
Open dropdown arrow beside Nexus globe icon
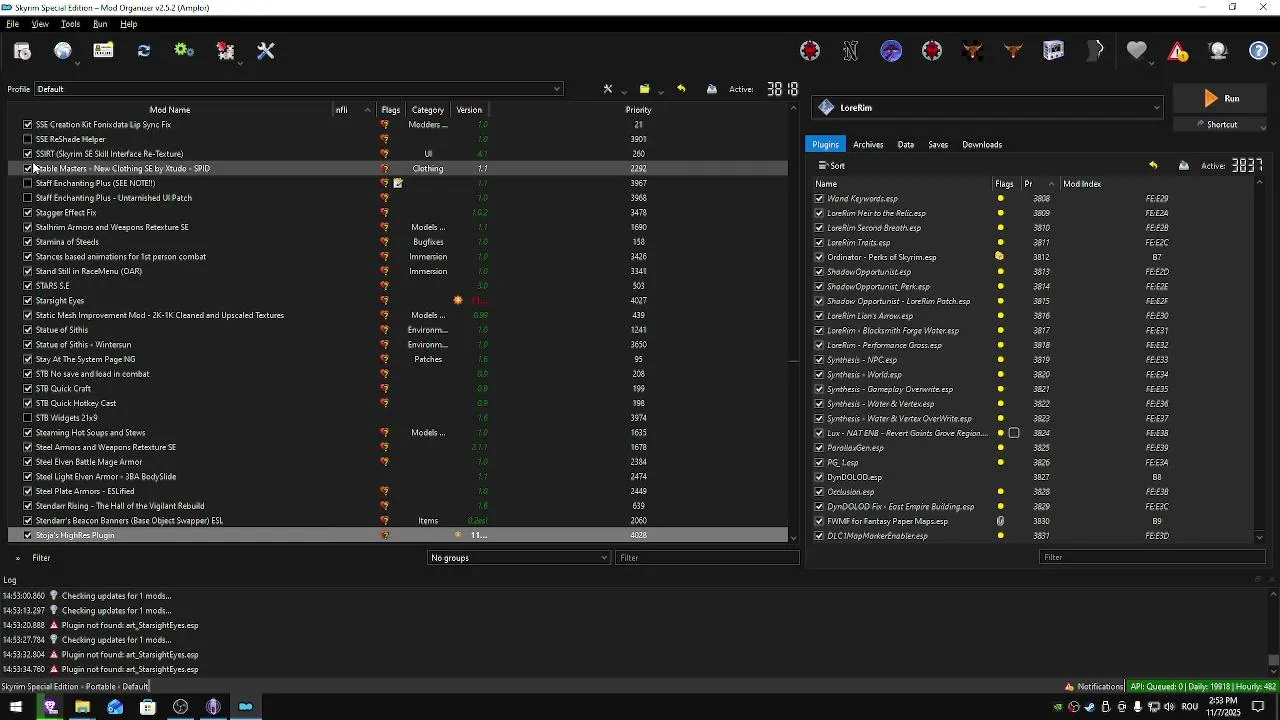(78, 63)
